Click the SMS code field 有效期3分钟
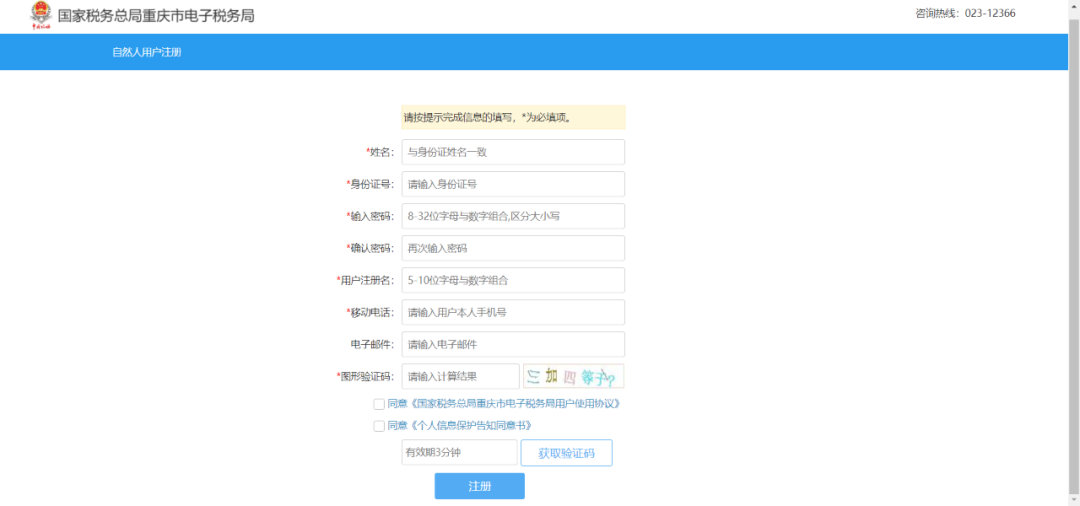This screenshot has height=506, width=1080. point(459,453)
